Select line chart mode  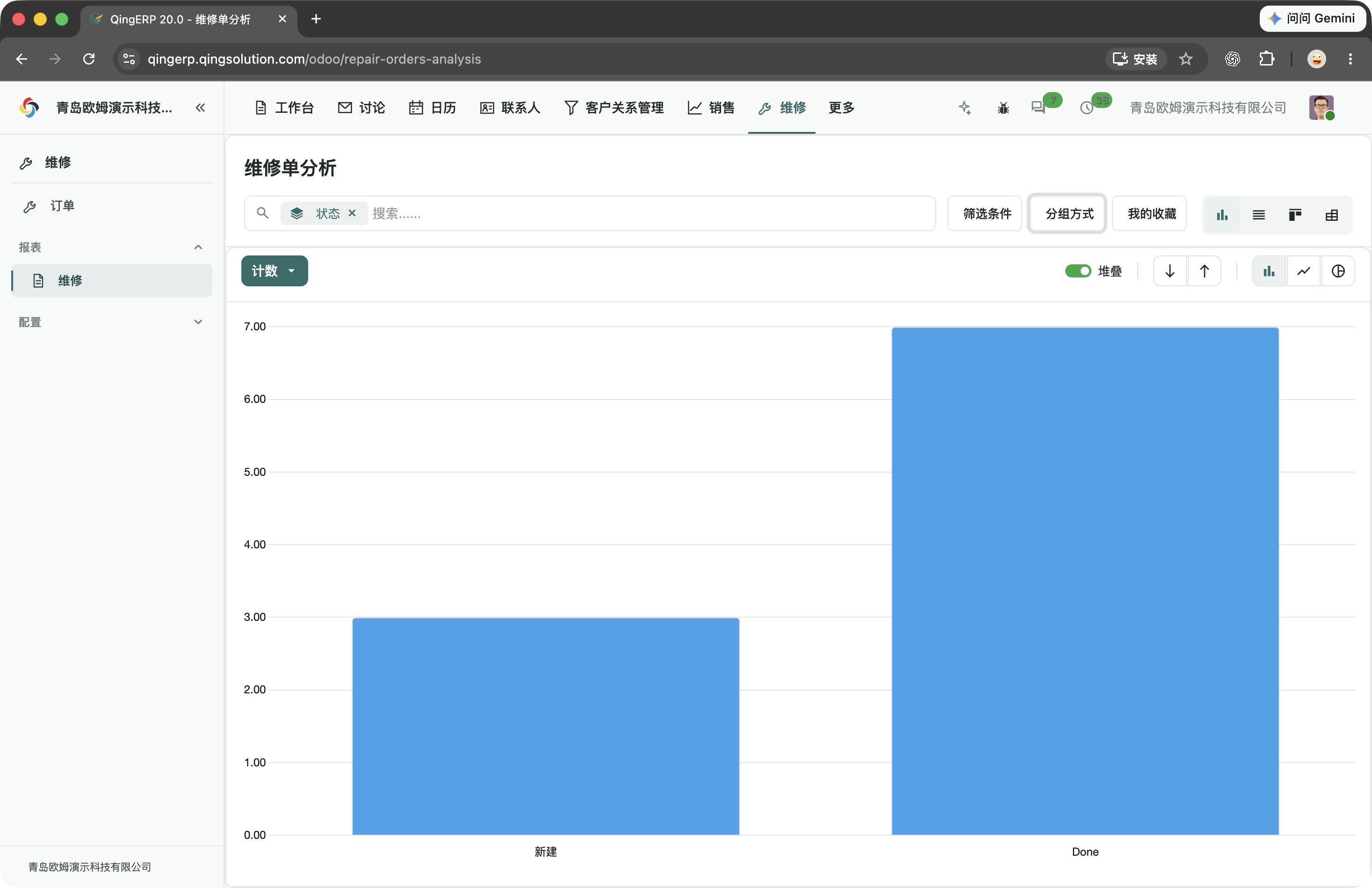pyautogui.click(x=1303, y=271)
